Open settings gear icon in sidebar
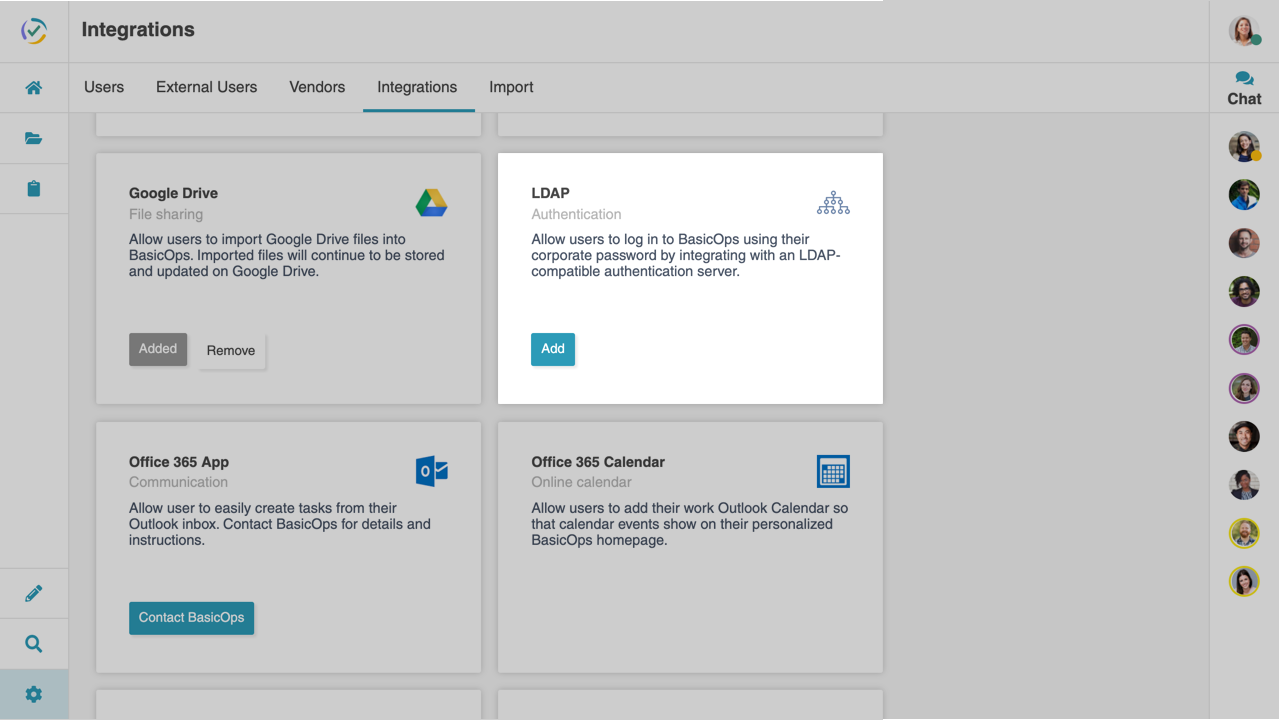This screenshot has height=720, width=1279. coord(34,694)
